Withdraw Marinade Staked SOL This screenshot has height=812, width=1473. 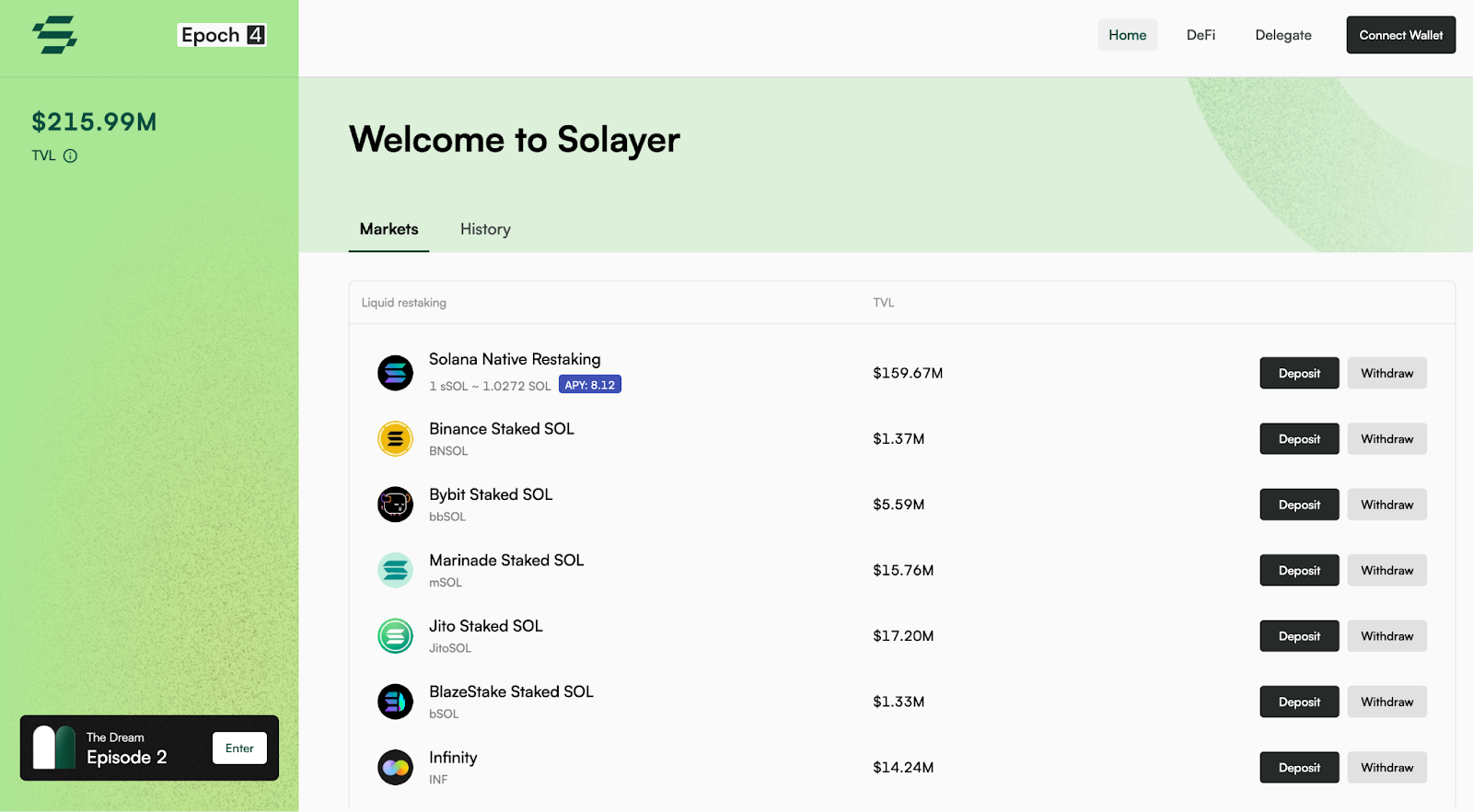[1387, 571]
